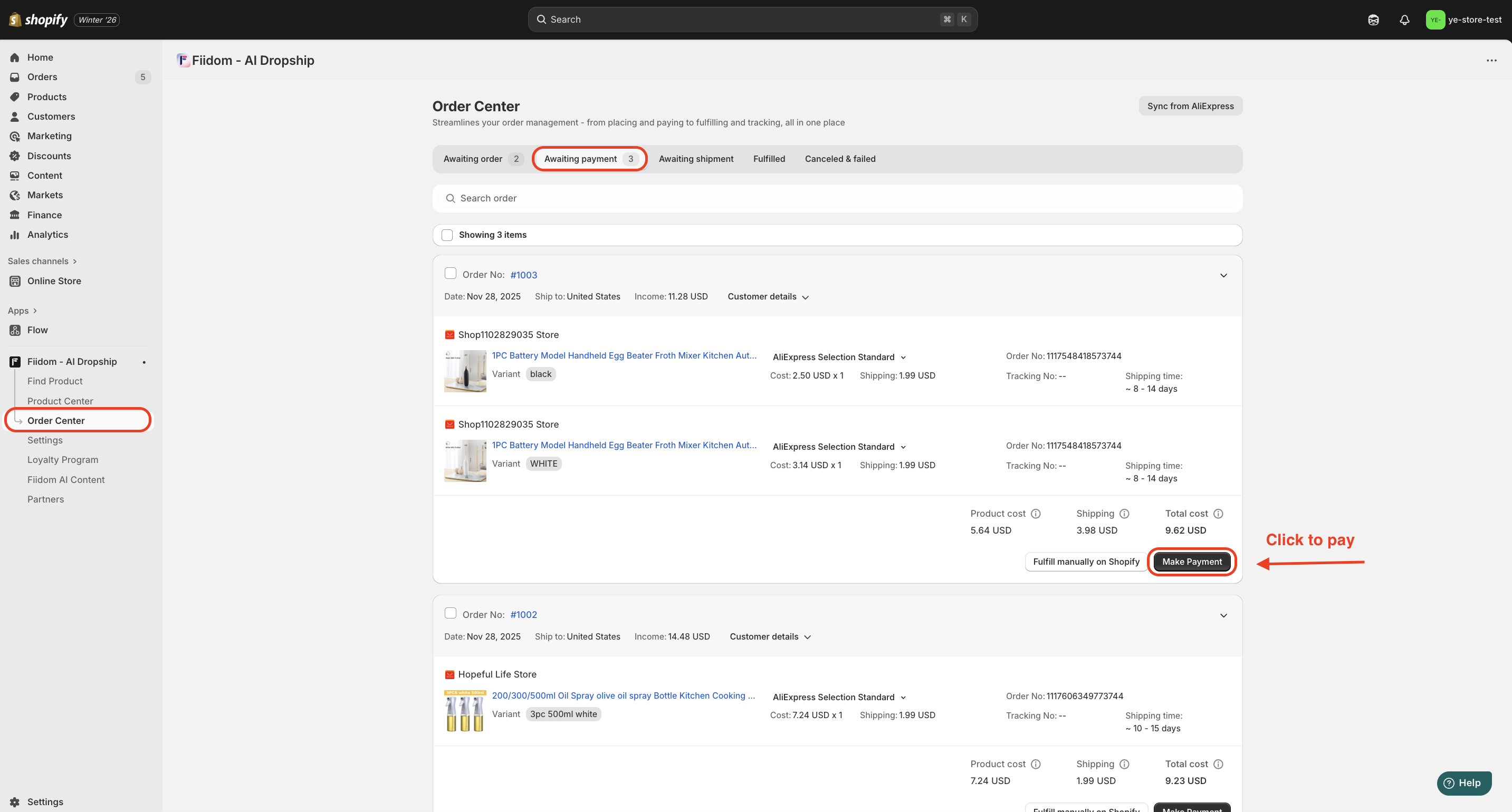This screenshot has height=812, width=1512.
Task: Click the three-dots menu in app header
Action: click(x=1491, y=61)
